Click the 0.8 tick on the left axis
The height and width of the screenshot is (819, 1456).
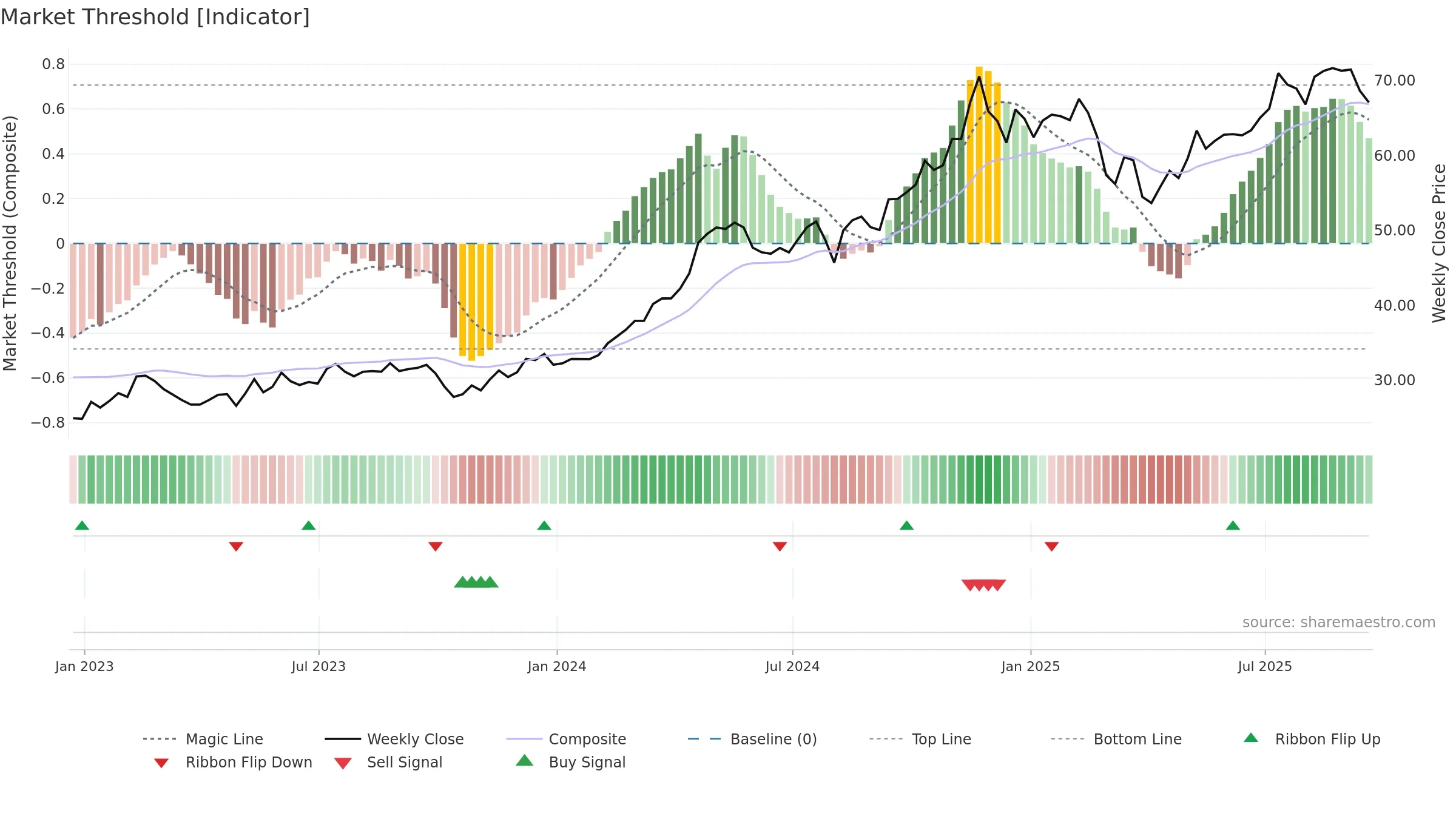[53, 64]
